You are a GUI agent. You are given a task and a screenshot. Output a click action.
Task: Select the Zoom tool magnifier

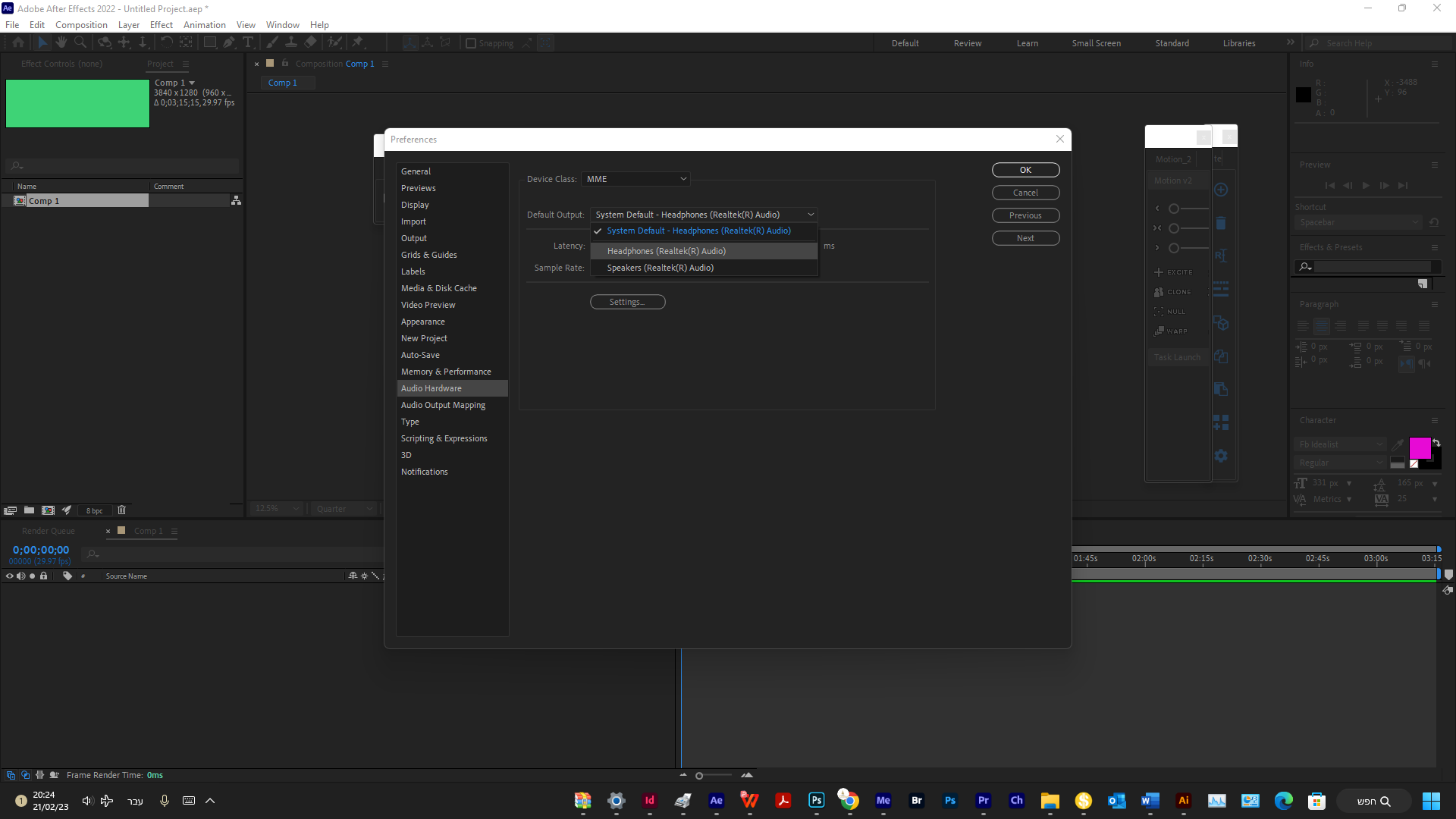[80, 42]
